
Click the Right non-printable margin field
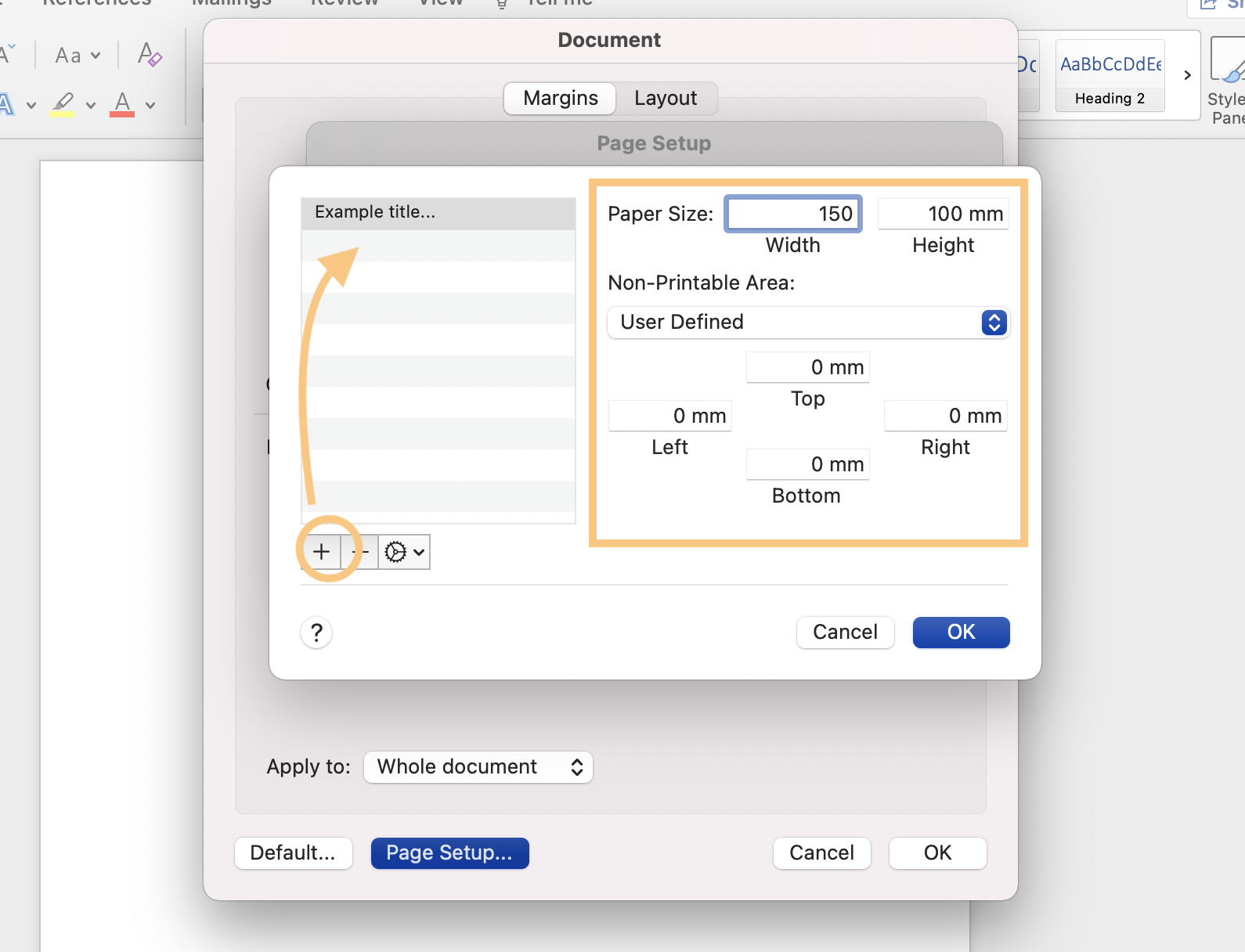pos(946,416)
